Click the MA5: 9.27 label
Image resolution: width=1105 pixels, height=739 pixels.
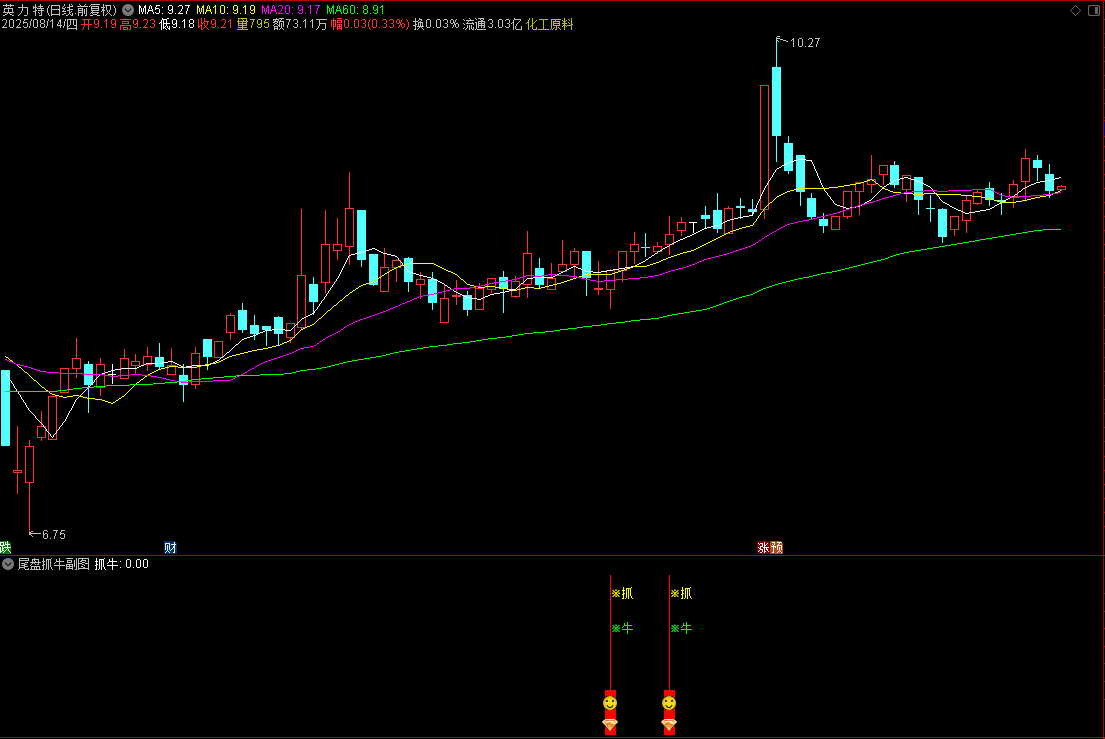click(164, 10)
